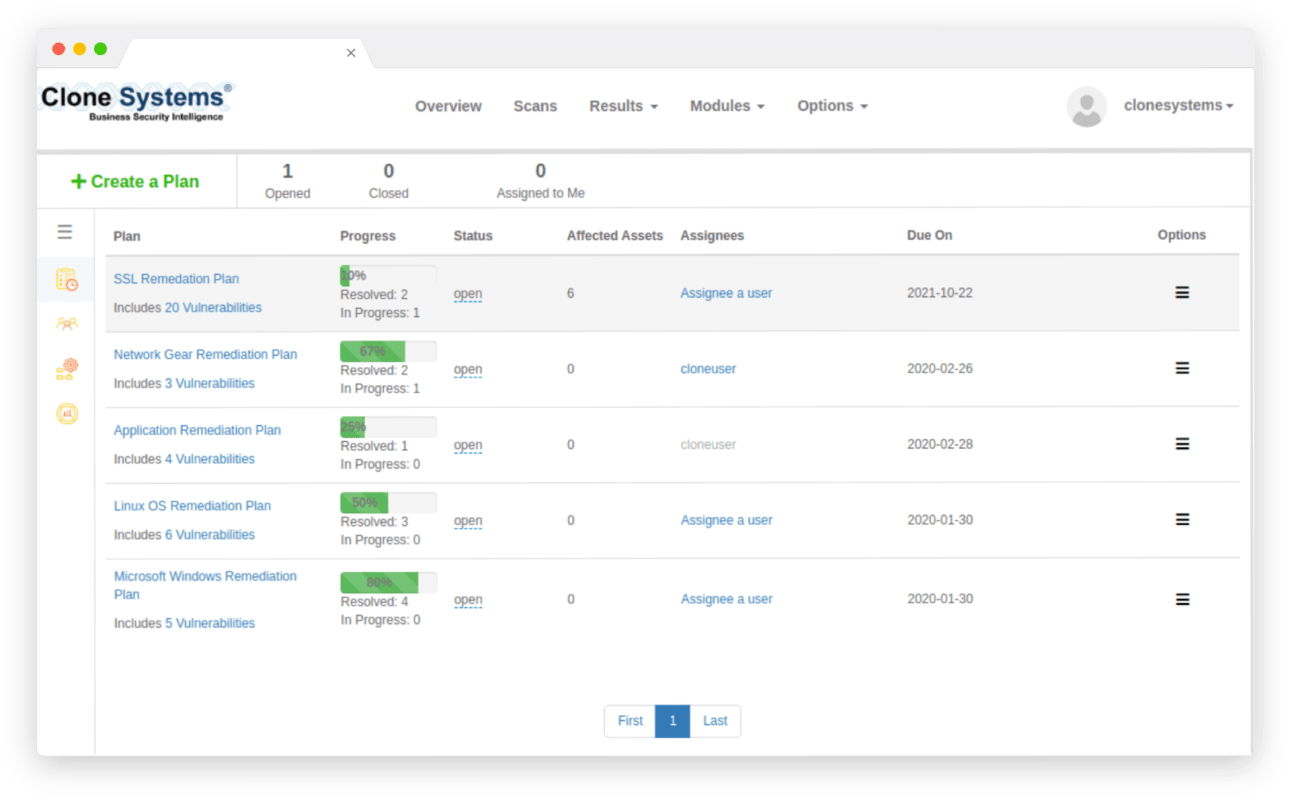This screenshot has height=808, width=1290.
Task: Show the Opened plans count tab
Action: (x=288, y=181)
